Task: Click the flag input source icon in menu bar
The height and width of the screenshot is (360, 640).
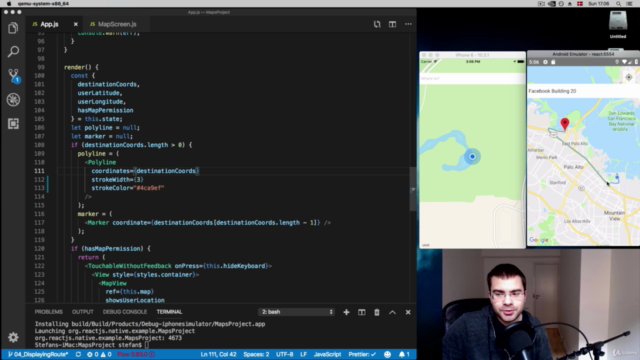Action: pos(580,4)
